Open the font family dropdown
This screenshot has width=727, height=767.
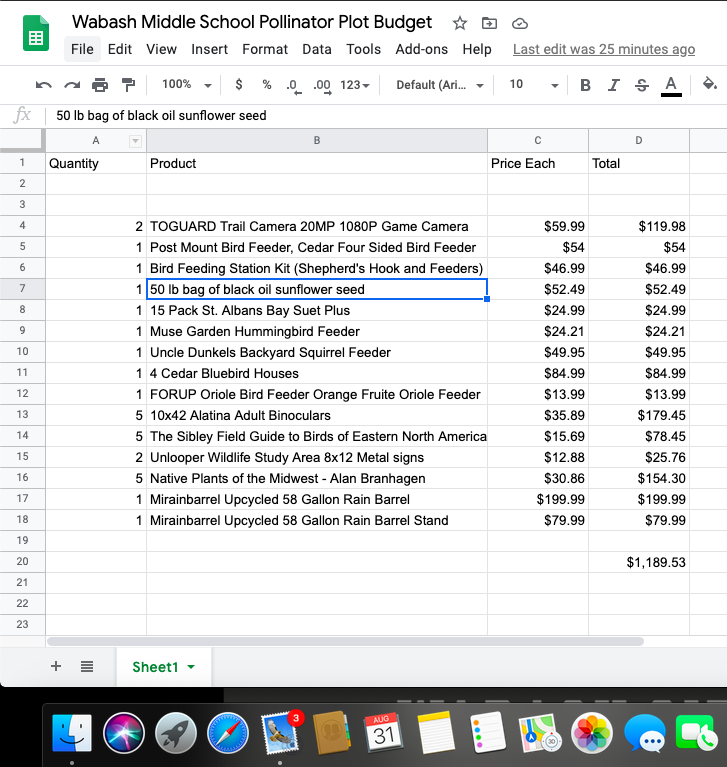(440, 85)
